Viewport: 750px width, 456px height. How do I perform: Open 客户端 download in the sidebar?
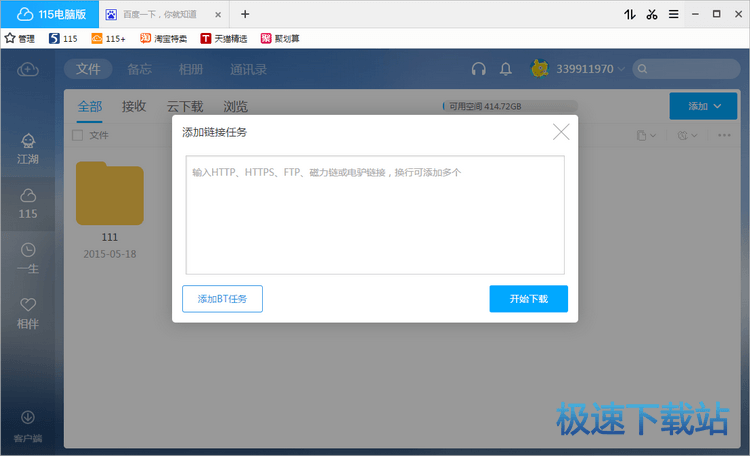[28, 426]
